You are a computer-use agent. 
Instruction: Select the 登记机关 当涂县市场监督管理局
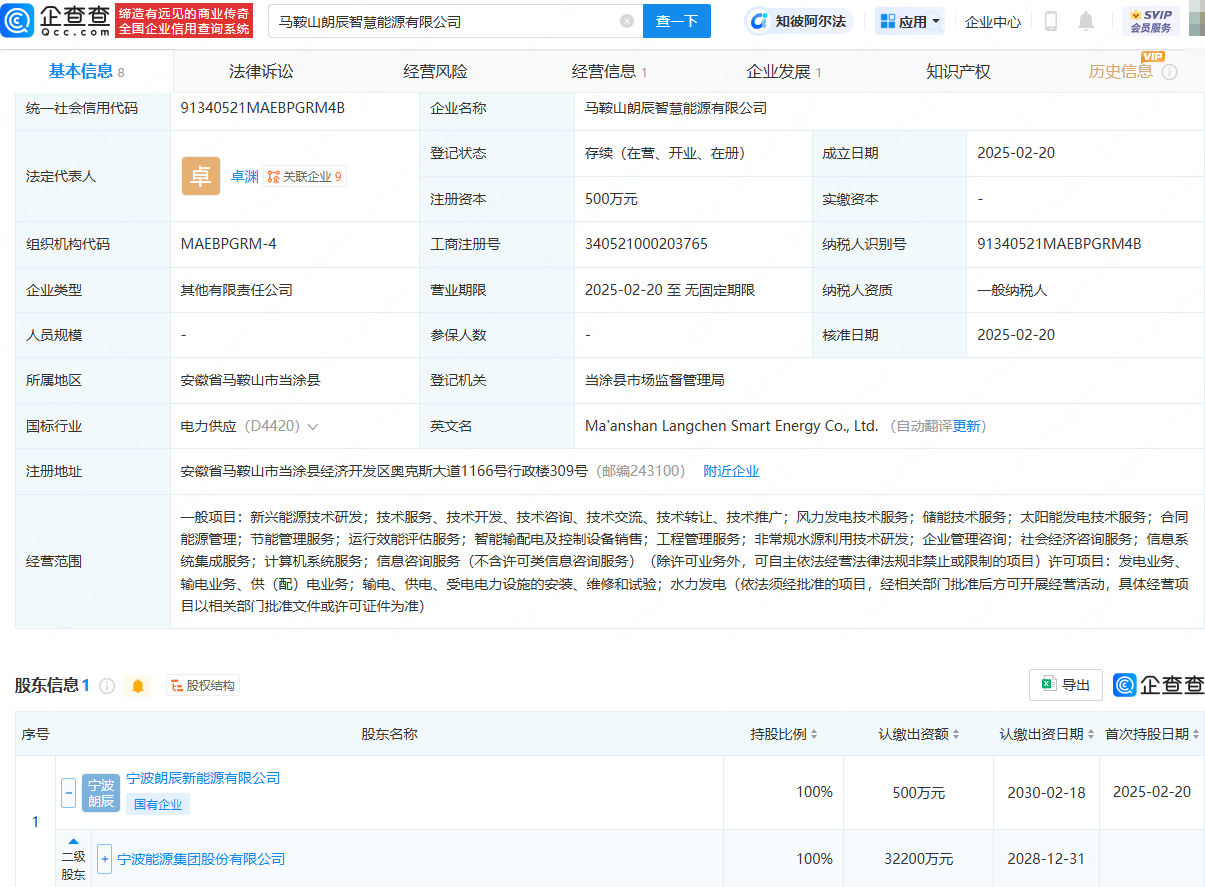654,380
